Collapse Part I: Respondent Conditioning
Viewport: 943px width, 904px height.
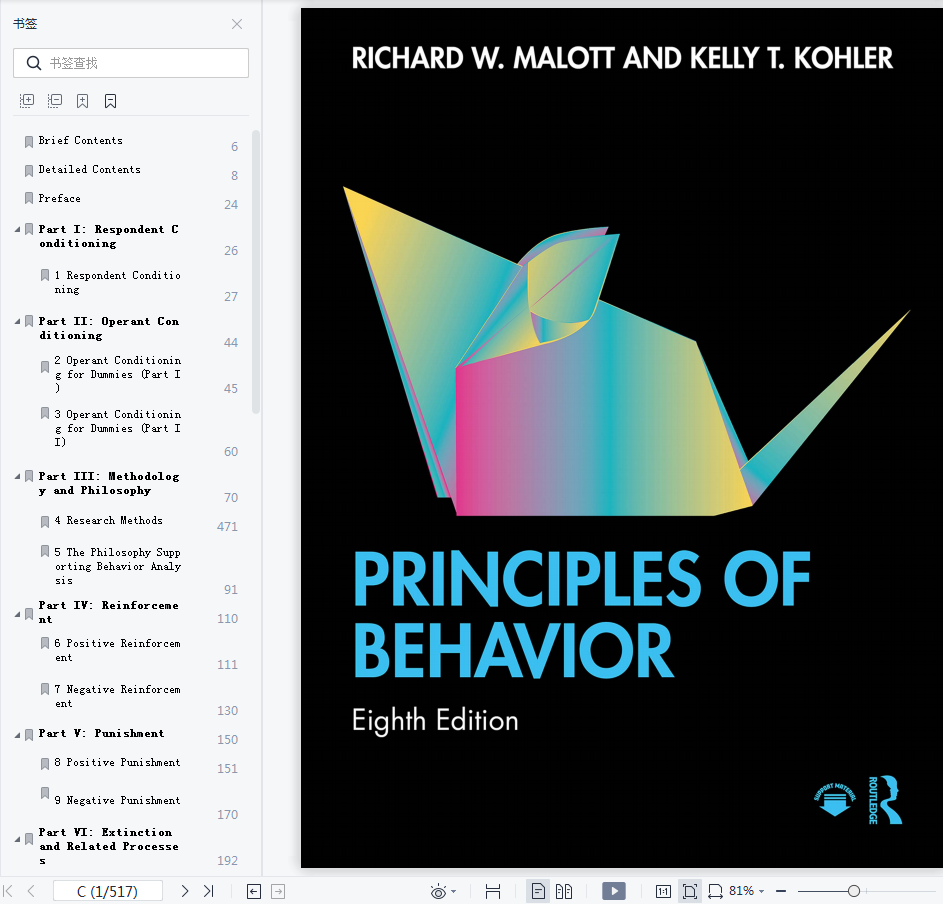(17, 229)
